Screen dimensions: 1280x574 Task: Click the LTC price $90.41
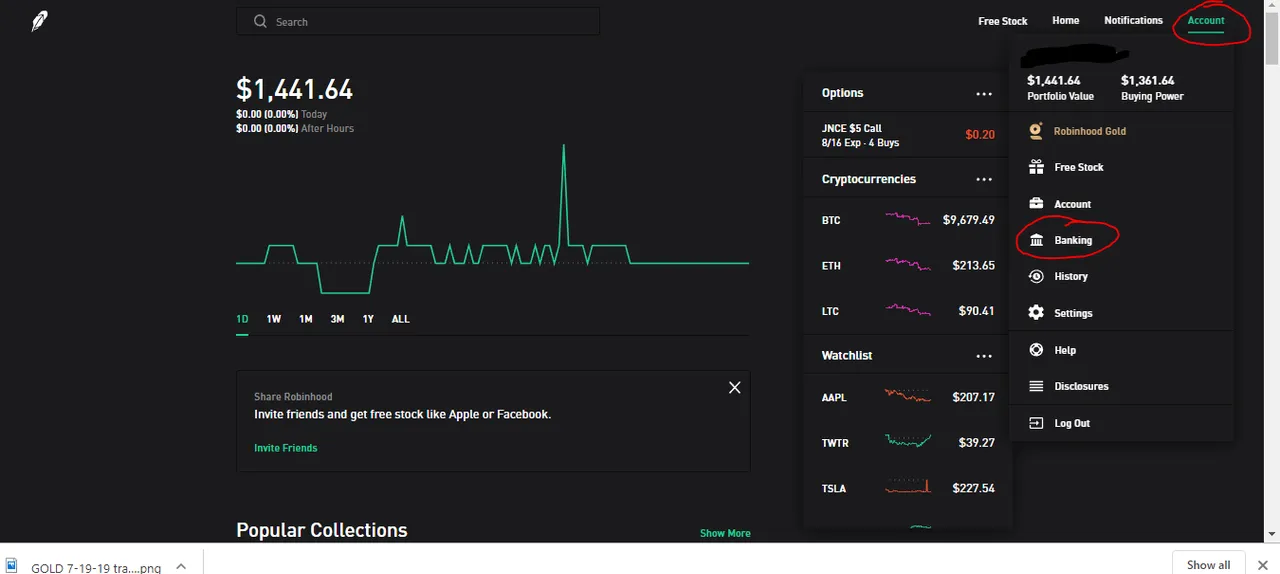[x=976, y=311]
